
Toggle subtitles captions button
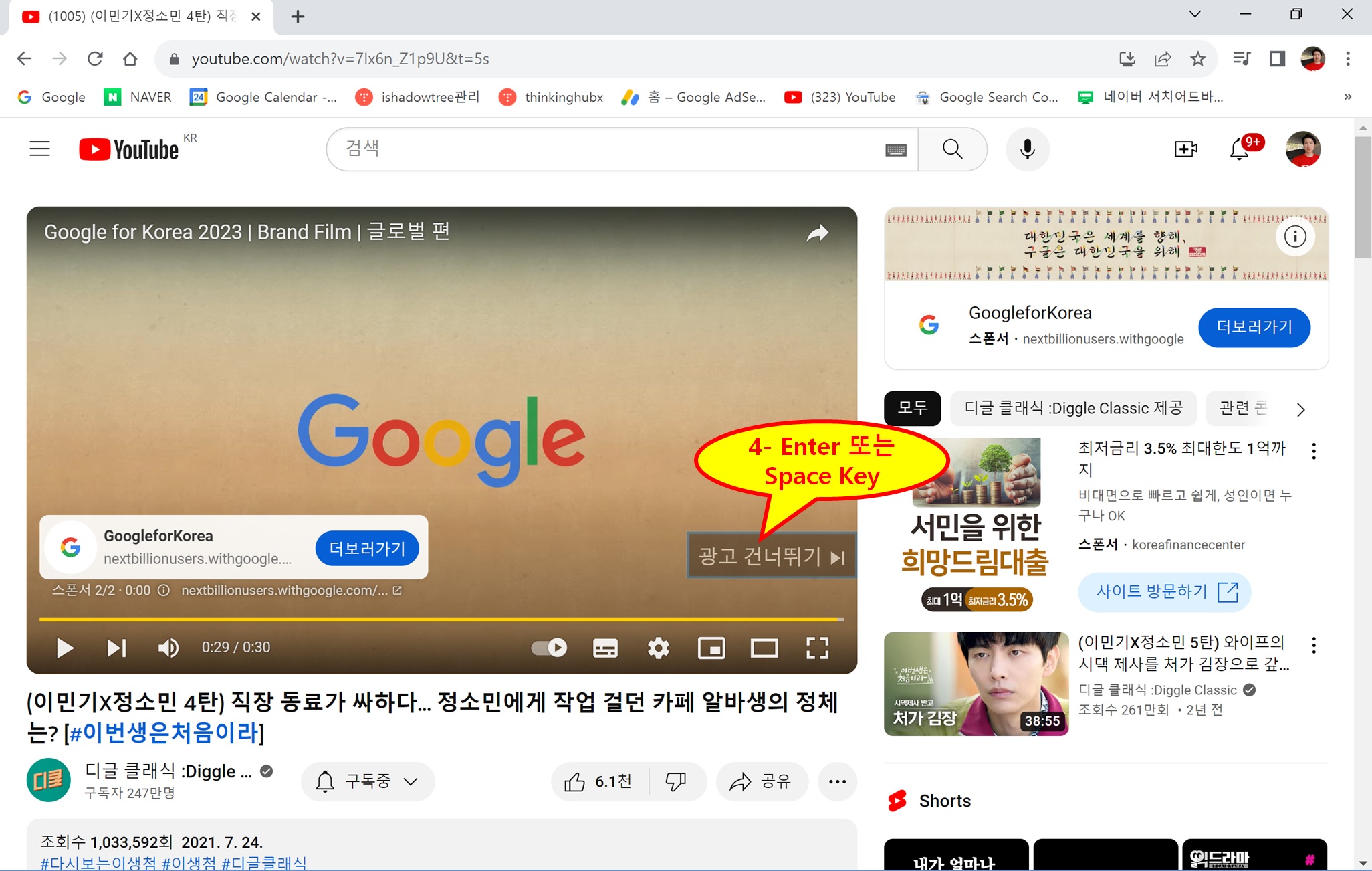click(605, 648)
